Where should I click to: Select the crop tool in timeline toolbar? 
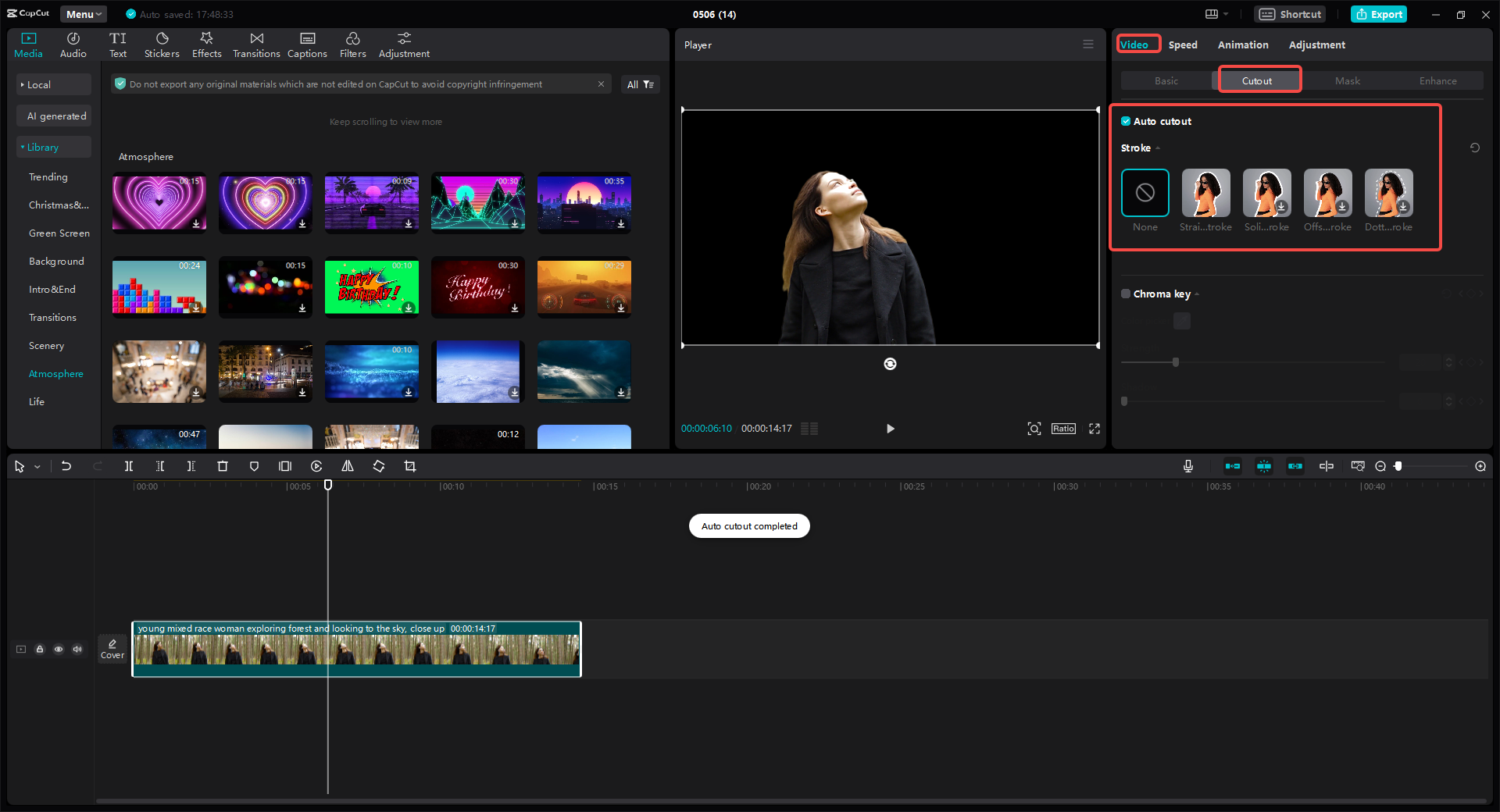point(410,466)
